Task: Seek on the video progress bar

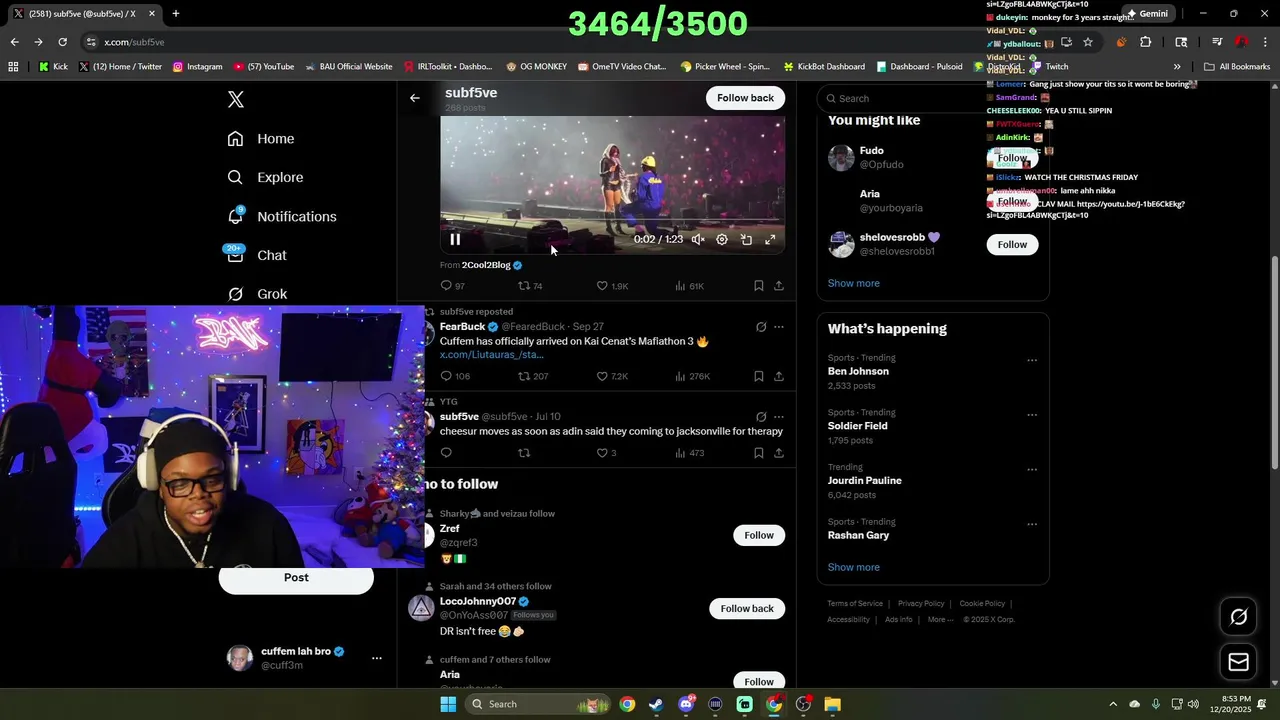Action: coord(612,222)
